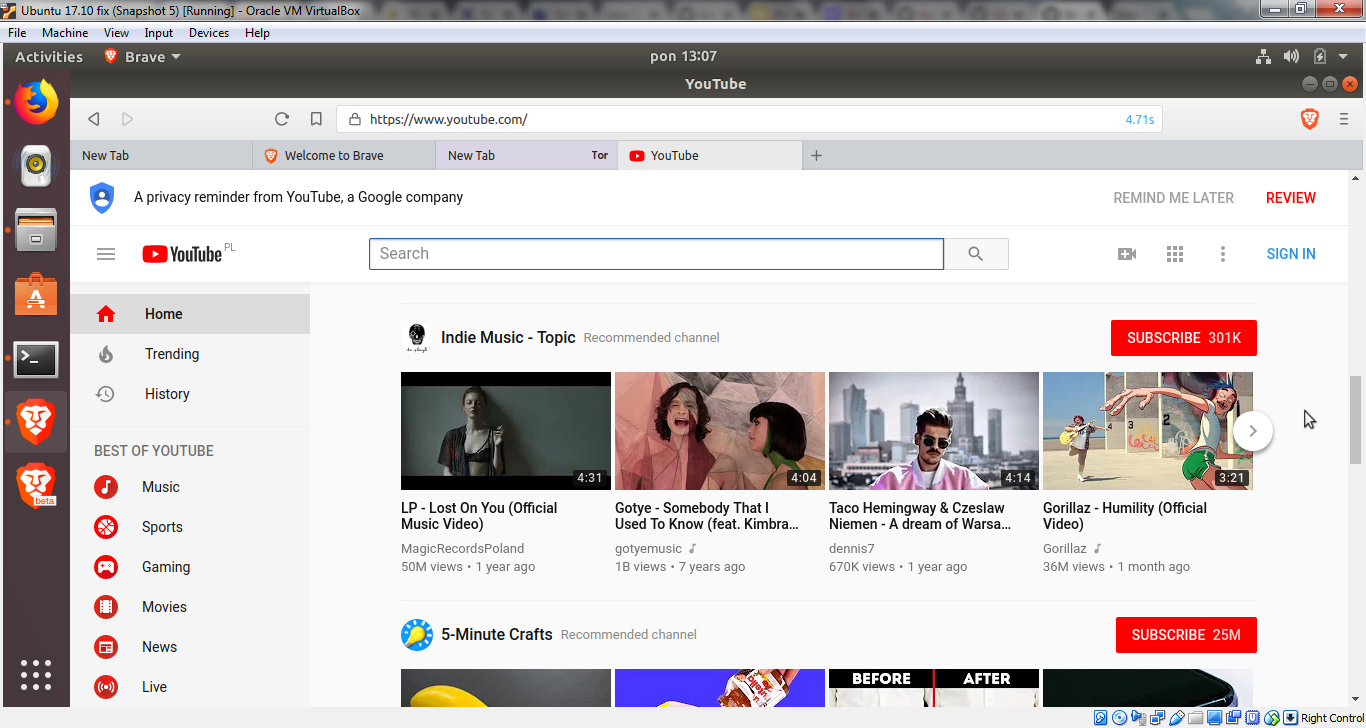Open Trending in sidebar
This screenshot has width=1366, height=728.
pos(190,354)
